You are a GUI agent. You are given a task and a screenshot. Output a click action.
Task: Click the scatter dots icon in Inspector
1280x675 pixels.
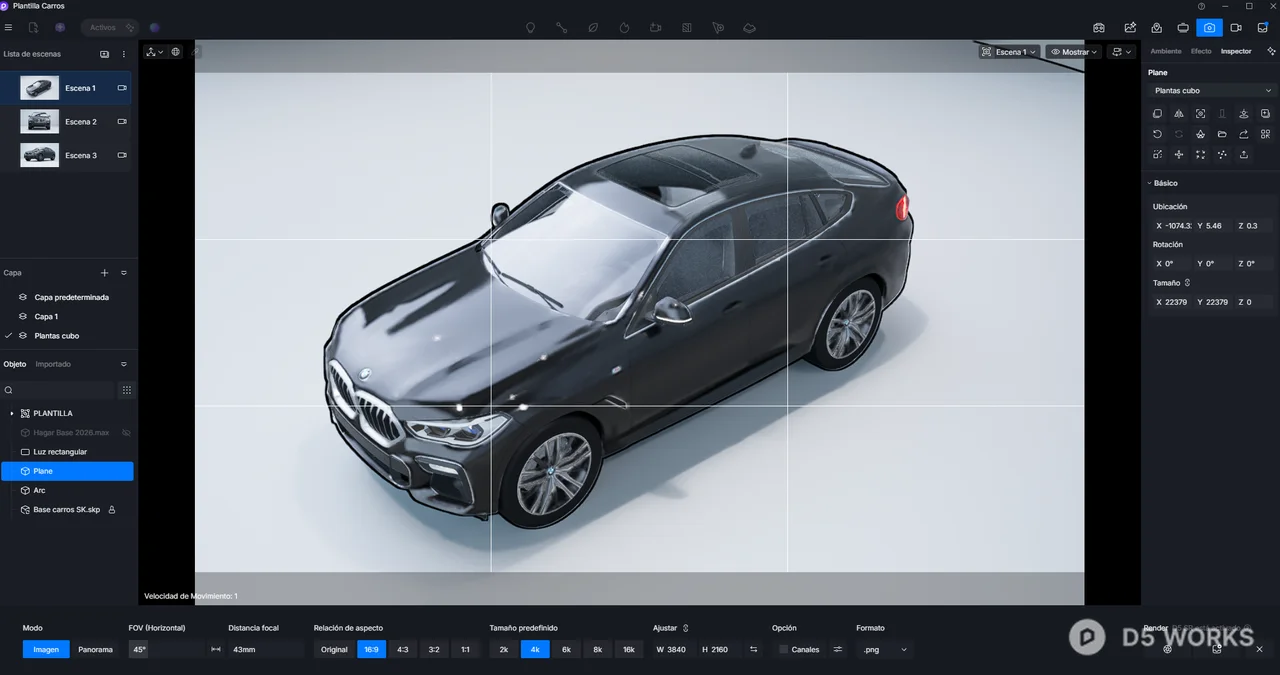coord(1222,155)
